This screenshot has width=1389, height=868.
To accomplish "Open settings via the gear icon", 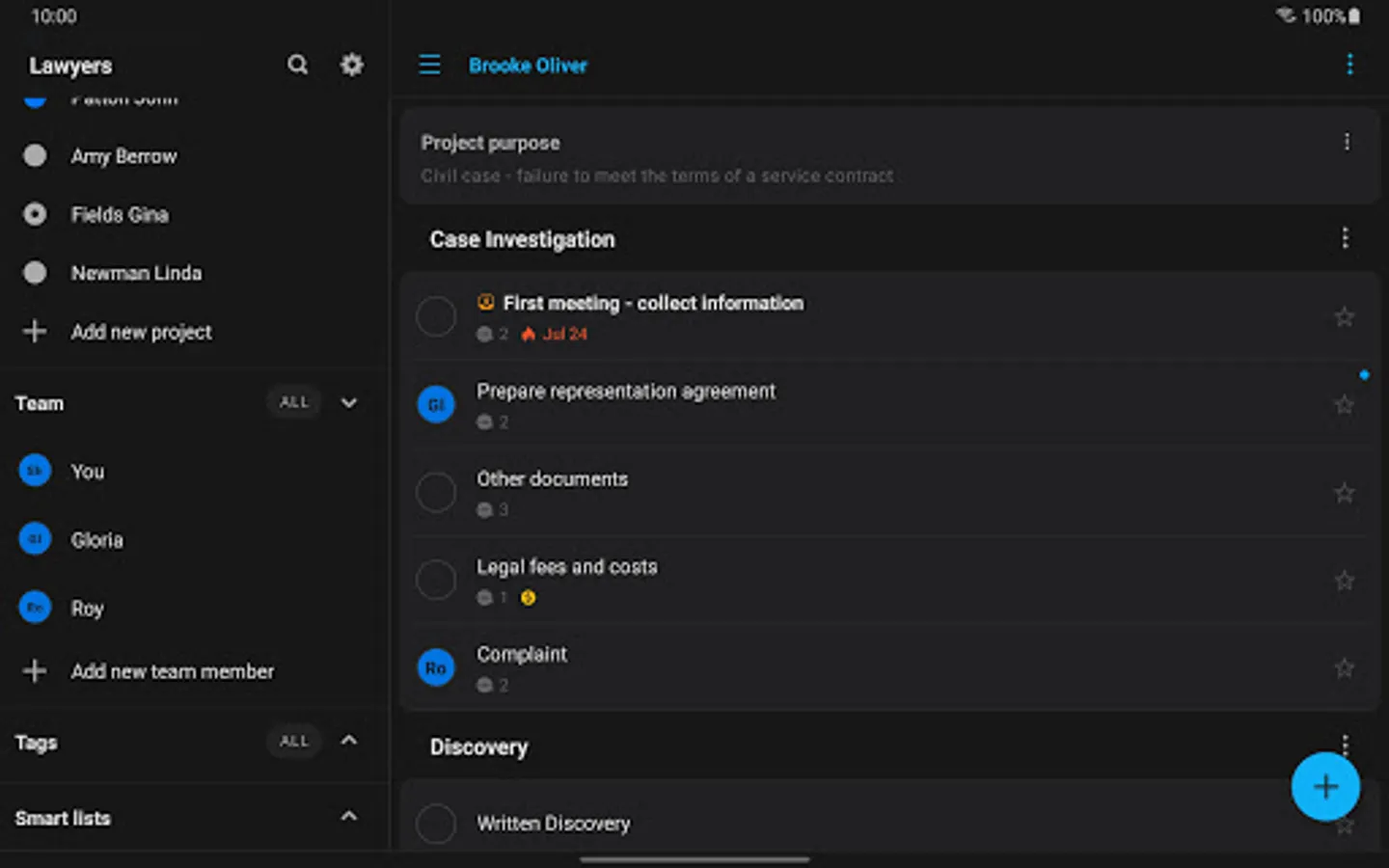I will coord(352,65).
